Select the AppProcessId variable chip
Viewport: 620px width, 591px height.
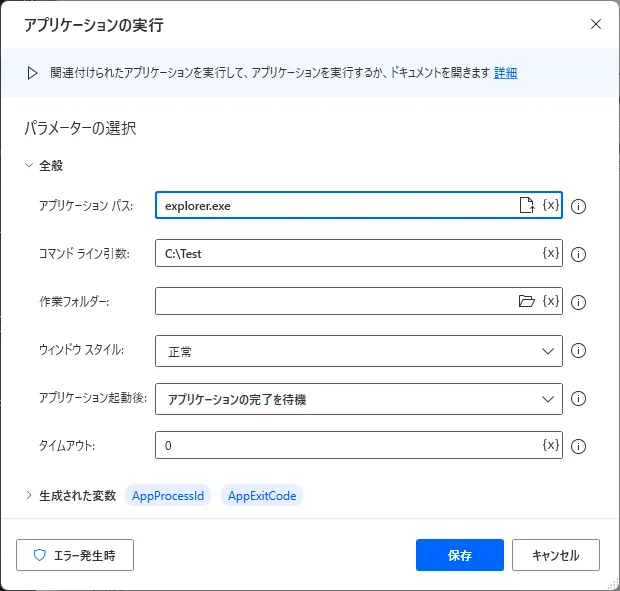pos(168,495)
